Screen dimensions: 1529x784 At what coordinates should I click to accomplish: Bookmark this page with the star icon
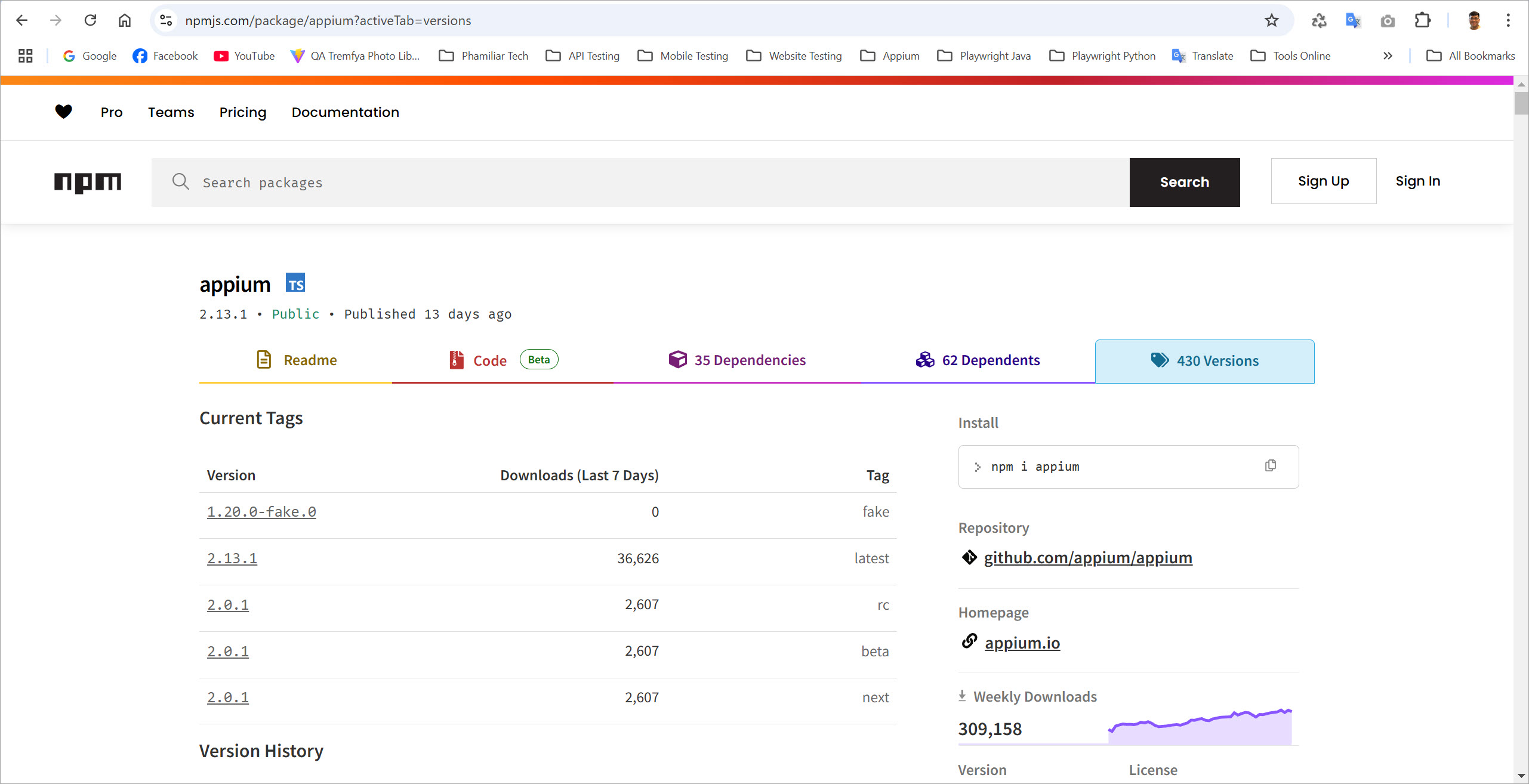[x=1272, y=20]
